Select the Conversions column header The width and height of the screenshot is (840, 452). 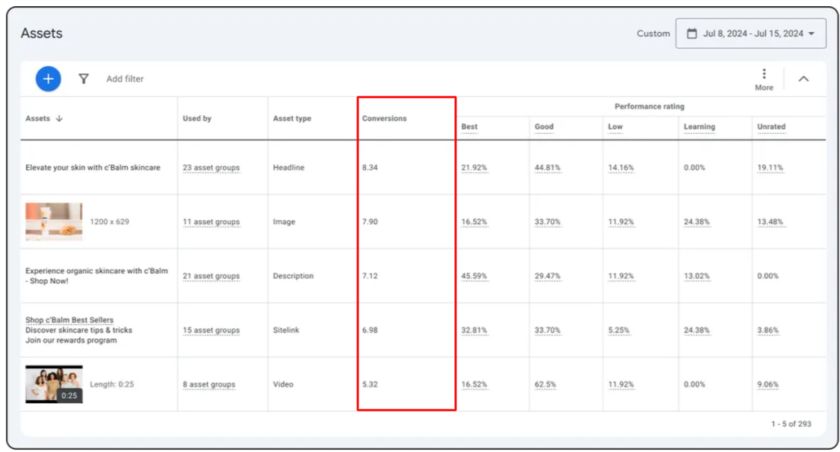[384, 118]
